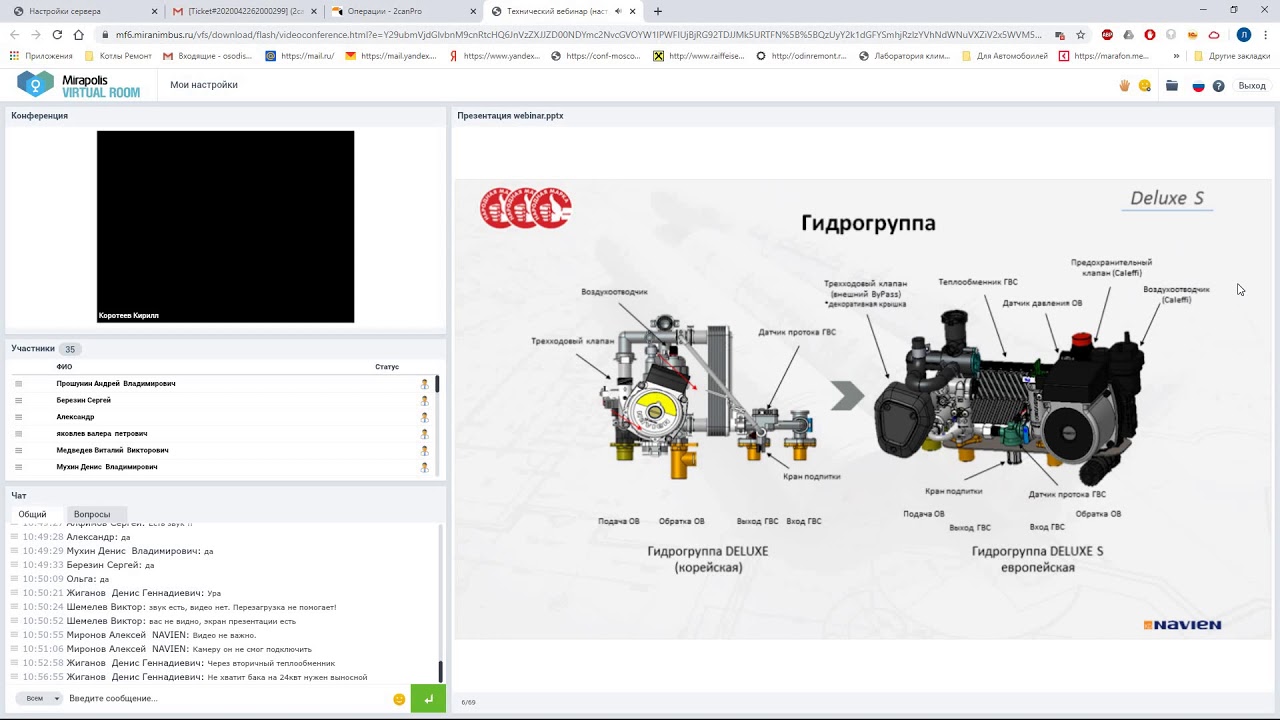Open Мои настройки menu

tap(204, 85)
